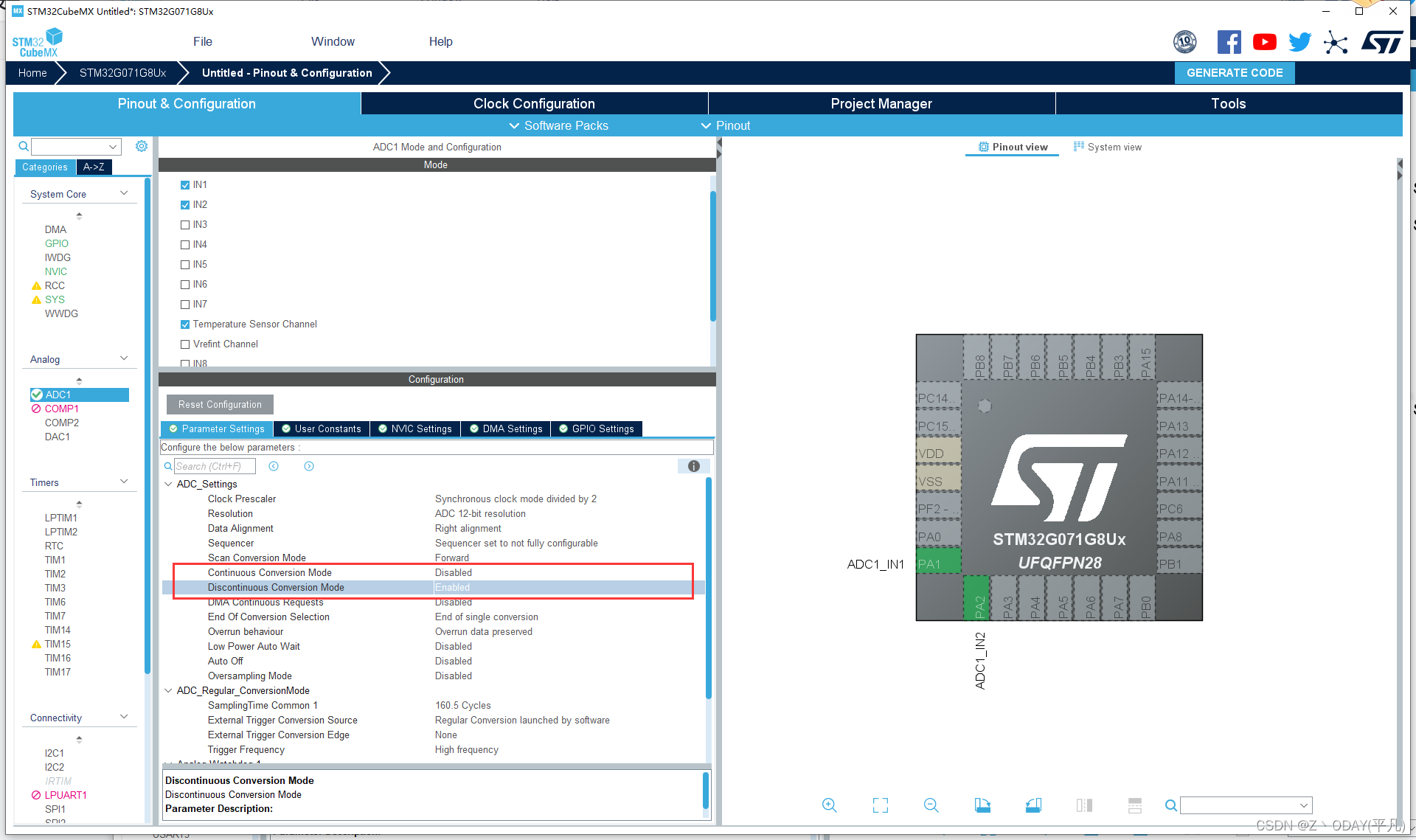Image resolution: width=1416 pixels, height=840 pixels.
Task: Open STM32CubeMX Facebook page icon
Action: (x=1229, y=41)
